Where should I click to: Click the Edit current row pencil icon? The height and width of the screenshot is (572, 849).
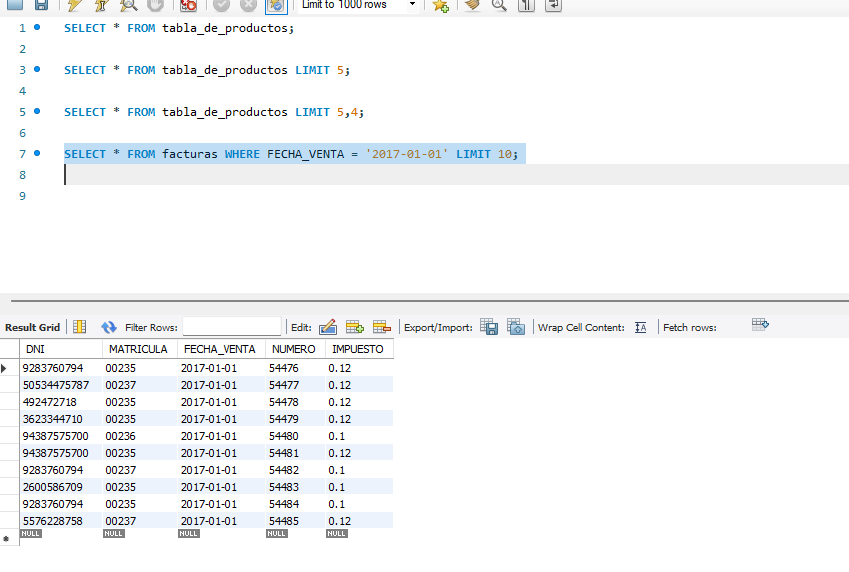328,327
